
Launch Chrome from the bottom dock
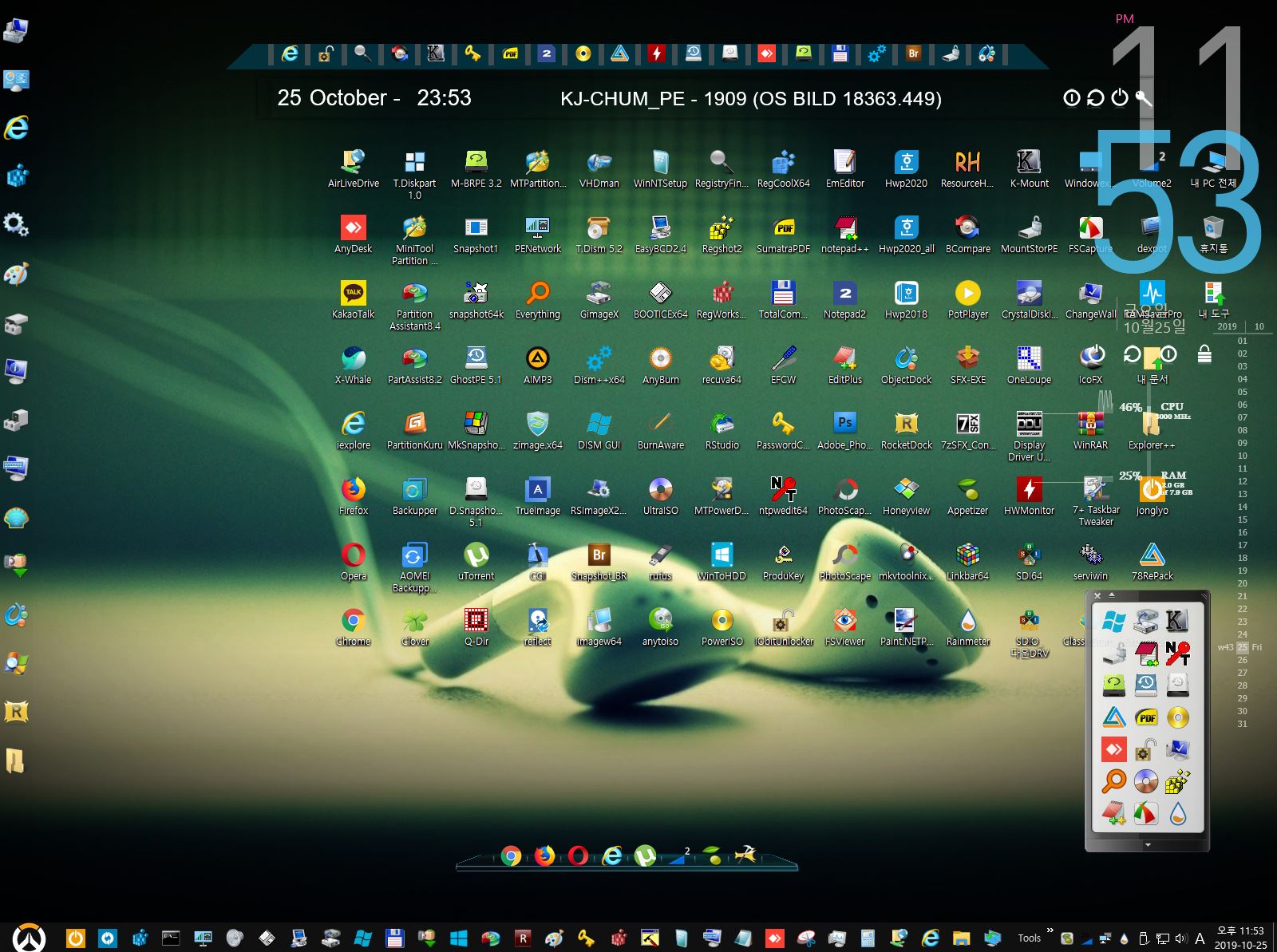511,856
